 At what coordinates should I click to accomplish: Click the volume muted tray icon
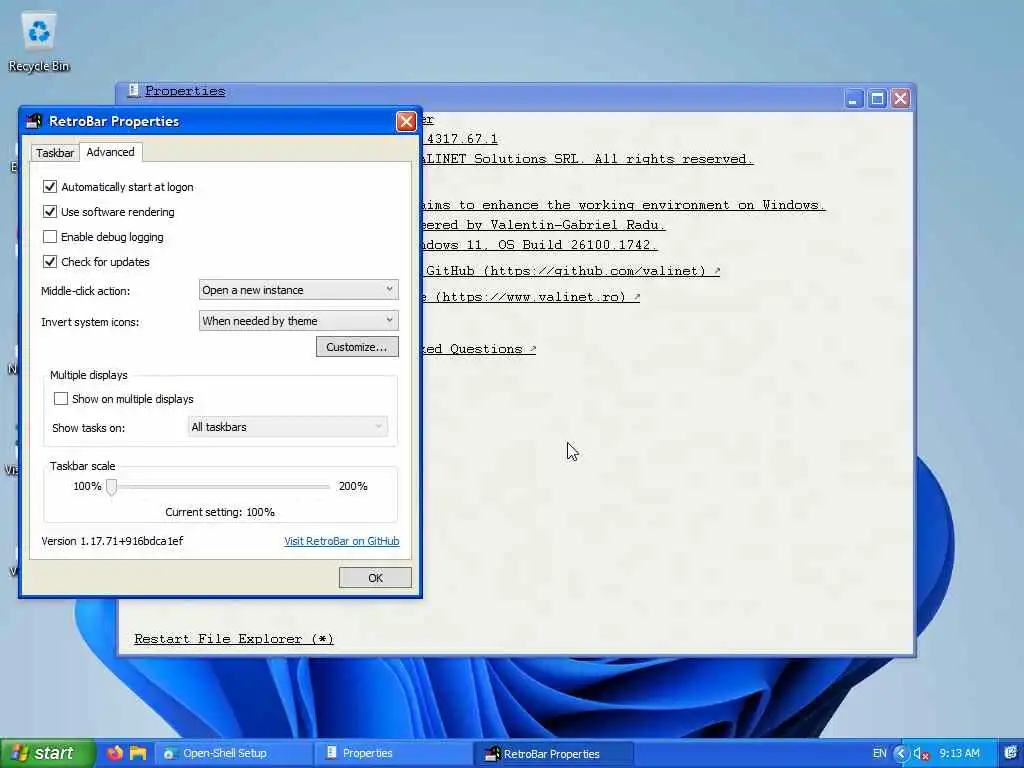pos(921,754)
